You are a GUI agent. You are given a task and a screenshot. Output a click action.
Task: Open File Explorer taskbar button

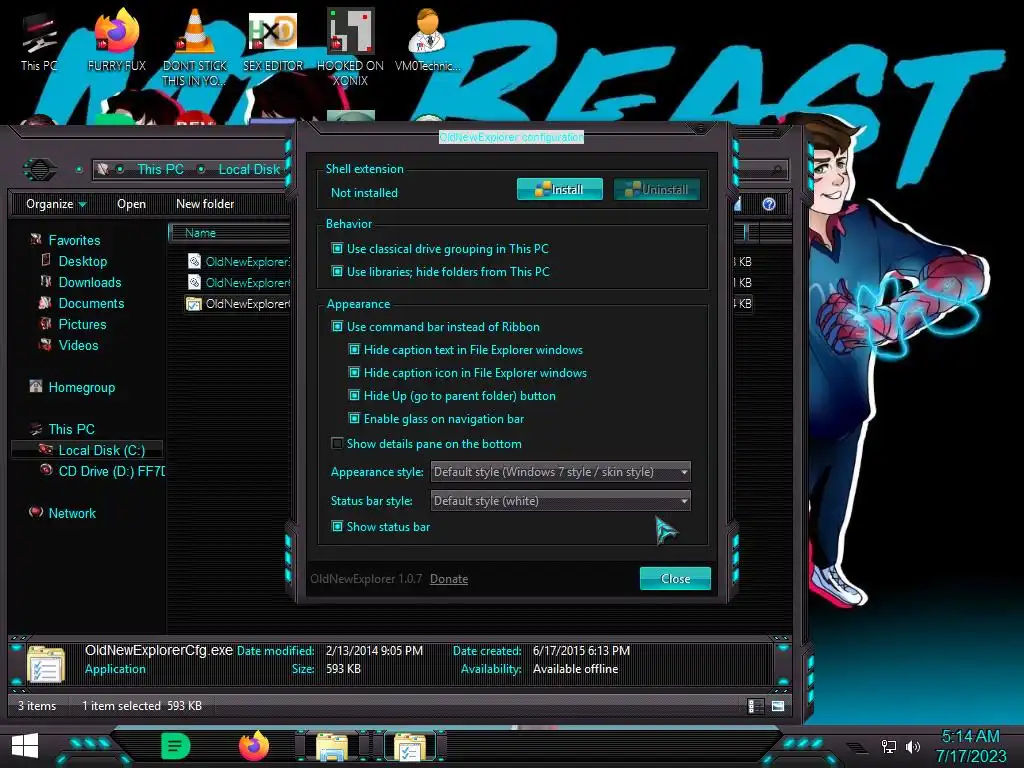pos(332,746)
